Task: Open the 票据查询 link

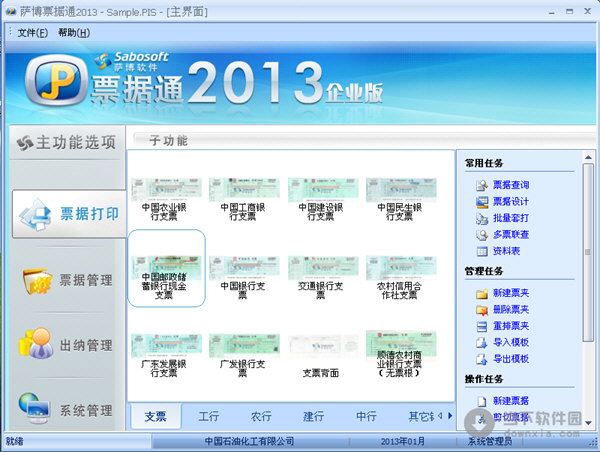Action: point(511,185)
